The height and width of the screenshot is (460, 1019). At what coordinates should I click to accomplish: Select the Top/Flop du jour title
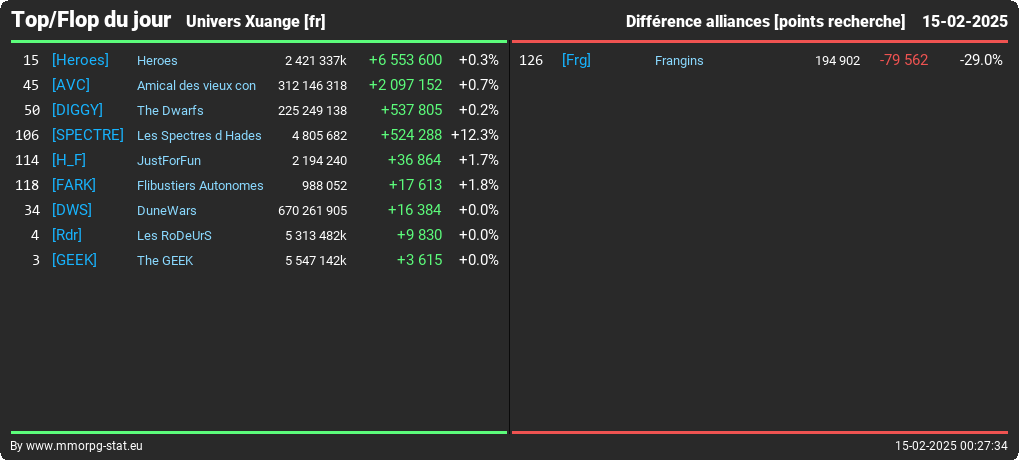coord(91,20)
